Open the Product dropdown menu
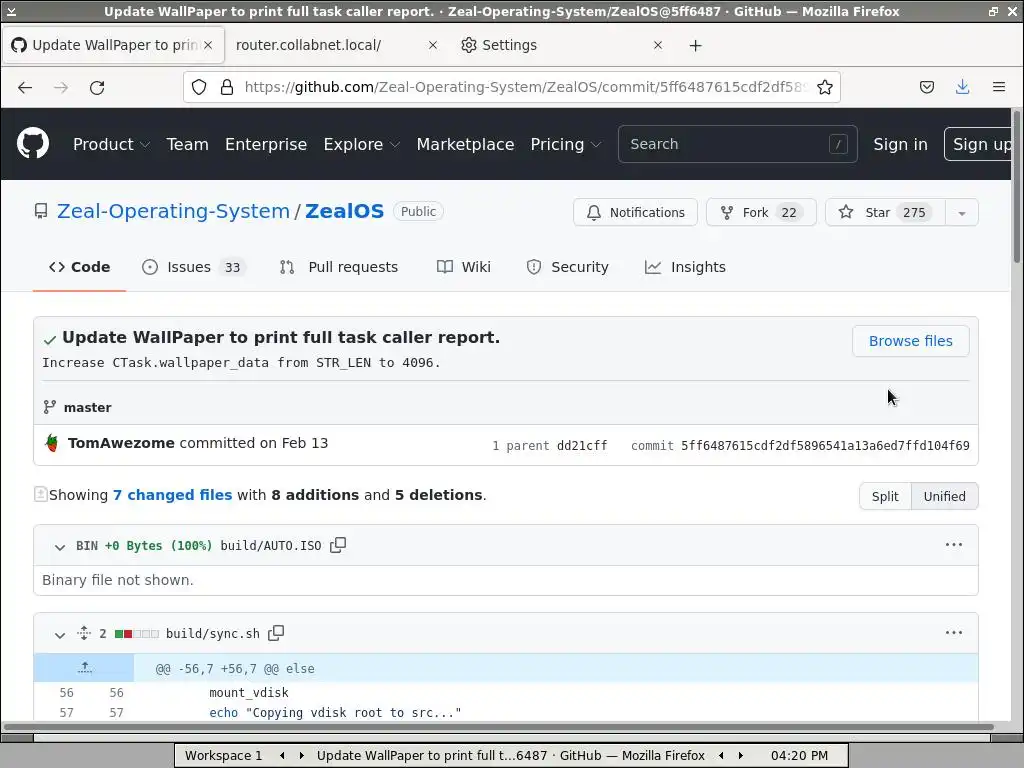The height and width of the screenshot is (768, 1024). click(111, 144)
